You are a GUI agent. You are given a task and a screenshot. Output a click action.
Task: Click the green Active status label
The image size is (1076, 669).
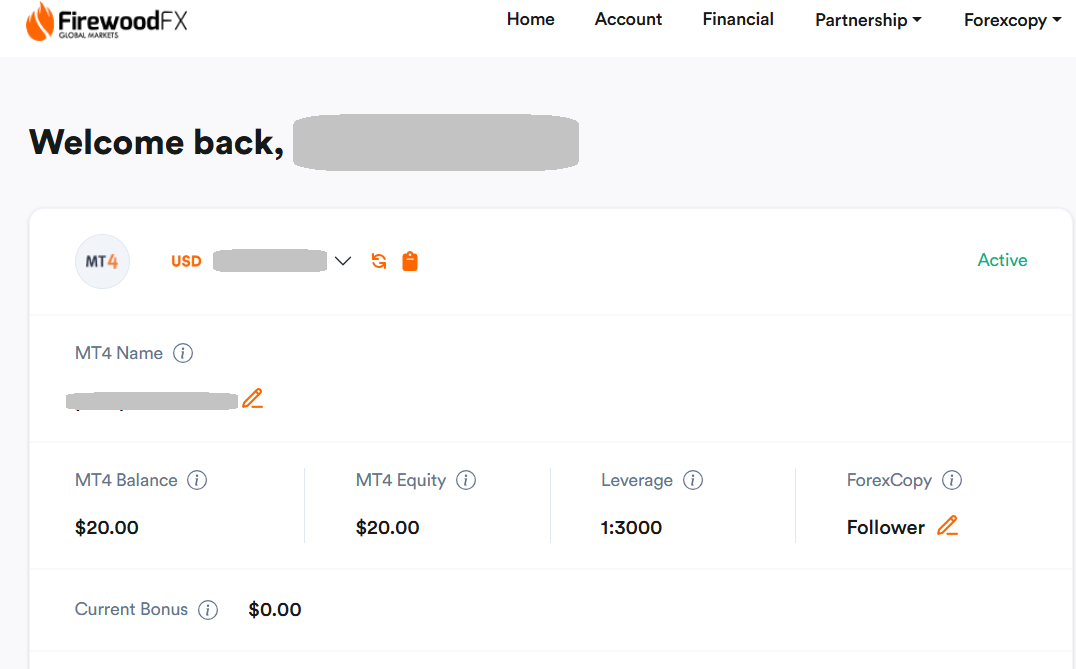(x=1002, y=260)
